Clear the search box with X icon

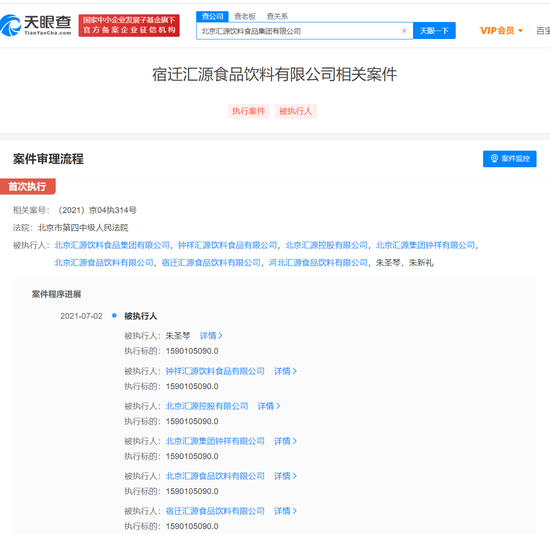coord(404,31)
